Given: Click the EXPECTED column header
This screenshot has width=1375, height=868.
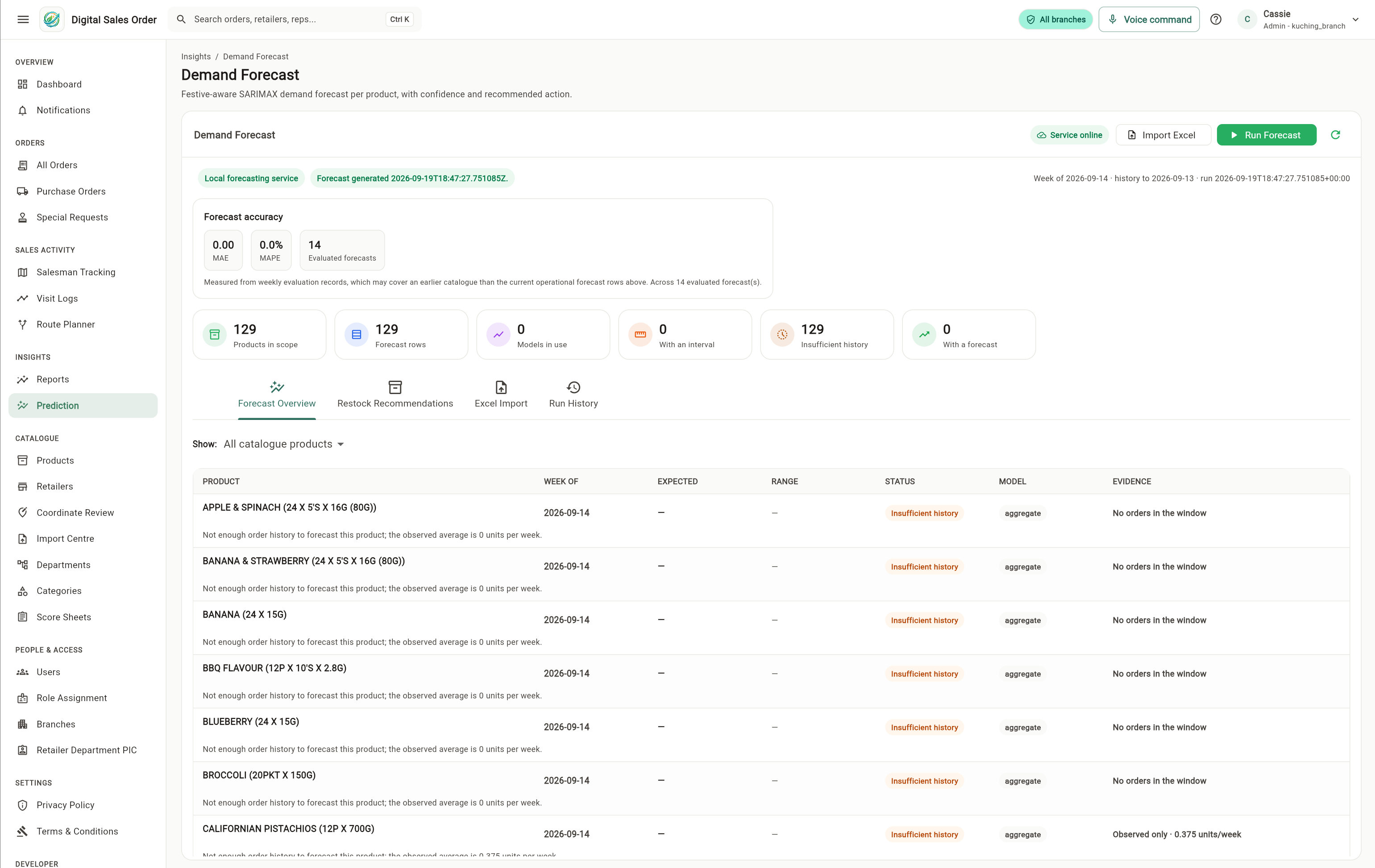Looking at the screenshot, I should (677, 482).
